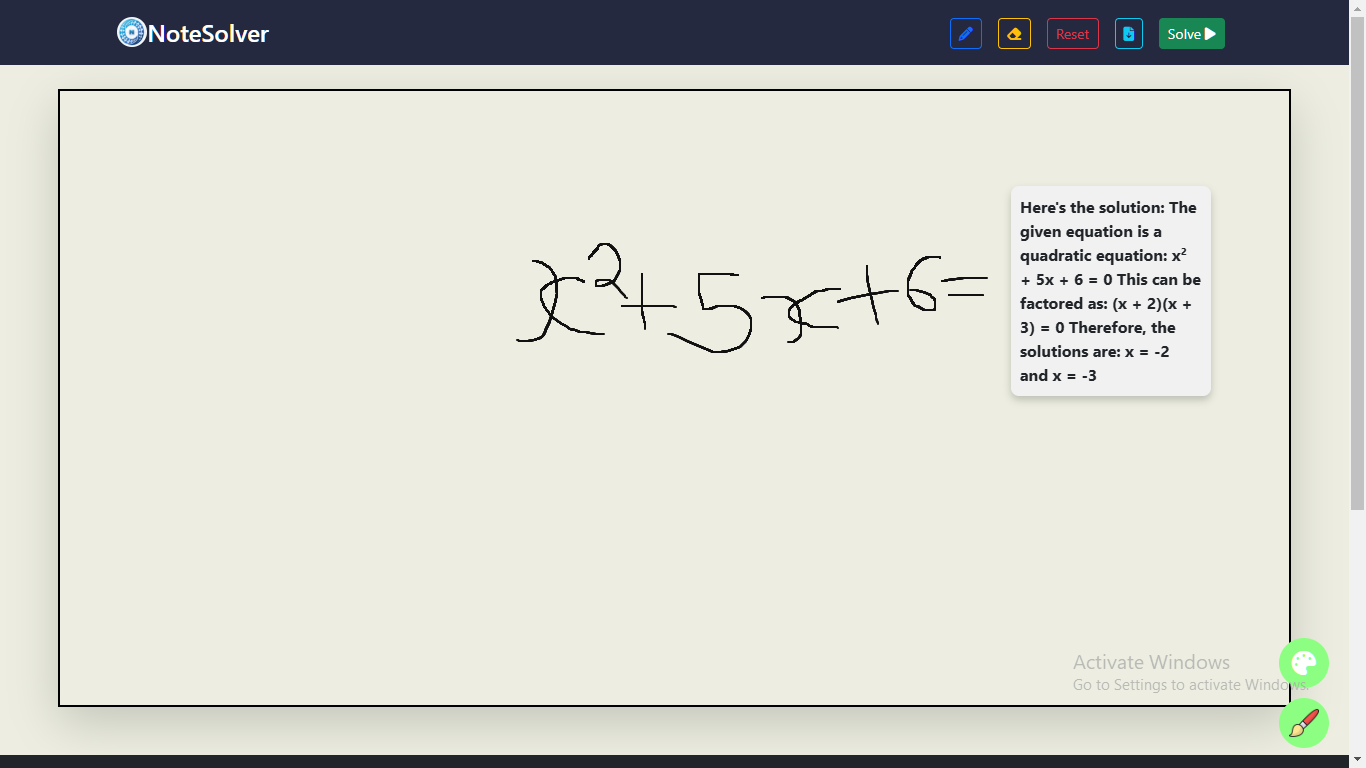Image resolution: width=1366 pixels, height=768 pixels.
Task: Click the NoteSolver title text
Action: [207, 33]
